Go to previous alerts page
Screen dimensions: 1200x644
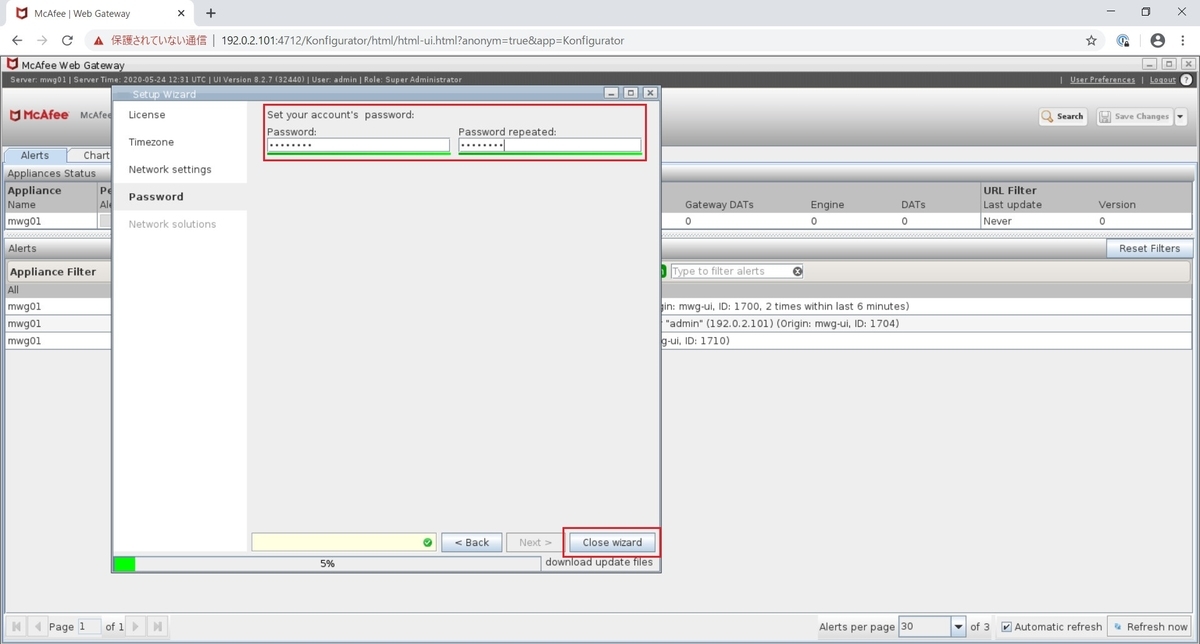point(38,627)
